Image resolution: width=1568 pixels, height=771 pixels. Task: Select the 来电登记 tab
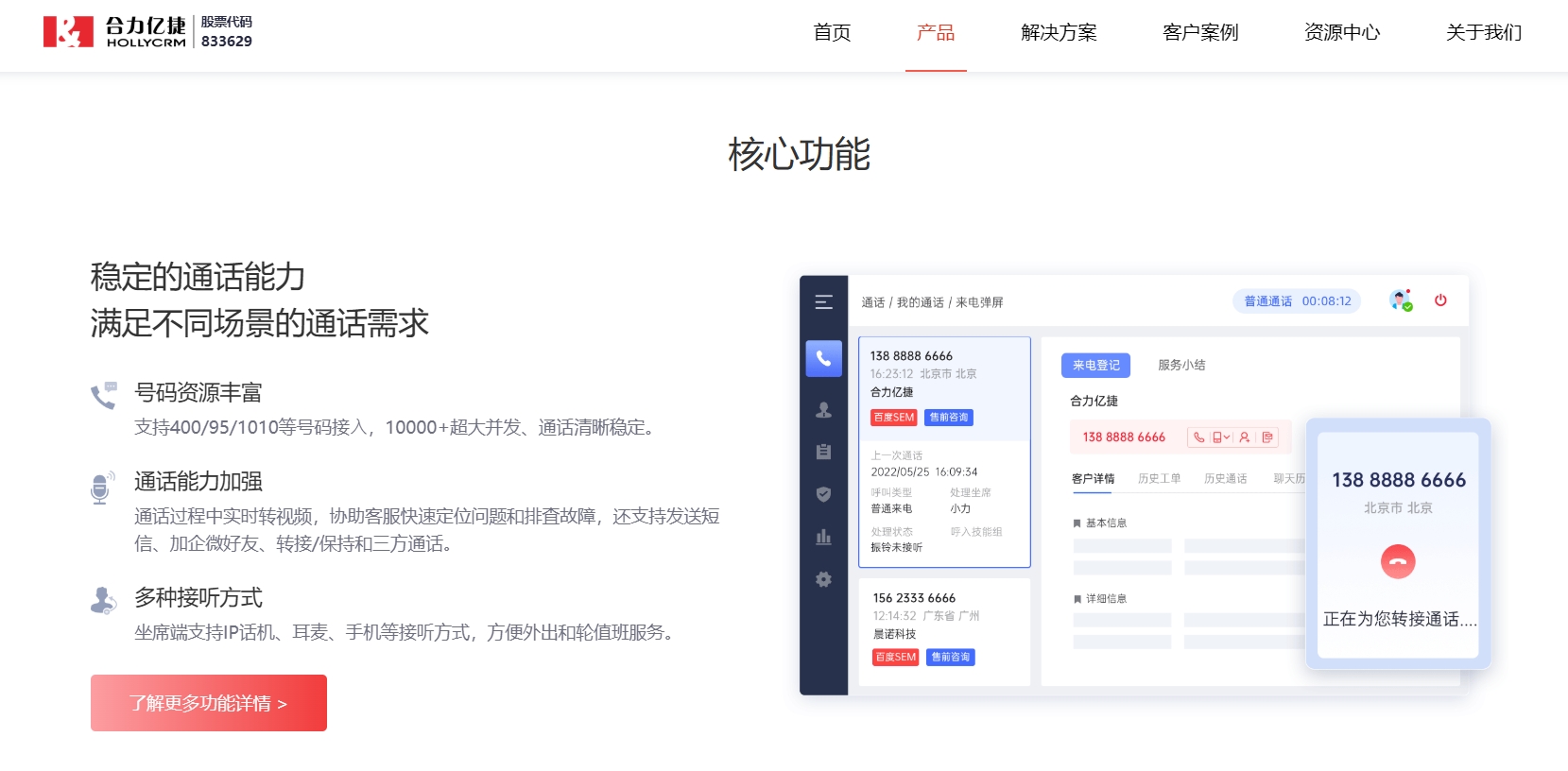pyautogui.click(x=1096, y=366)
